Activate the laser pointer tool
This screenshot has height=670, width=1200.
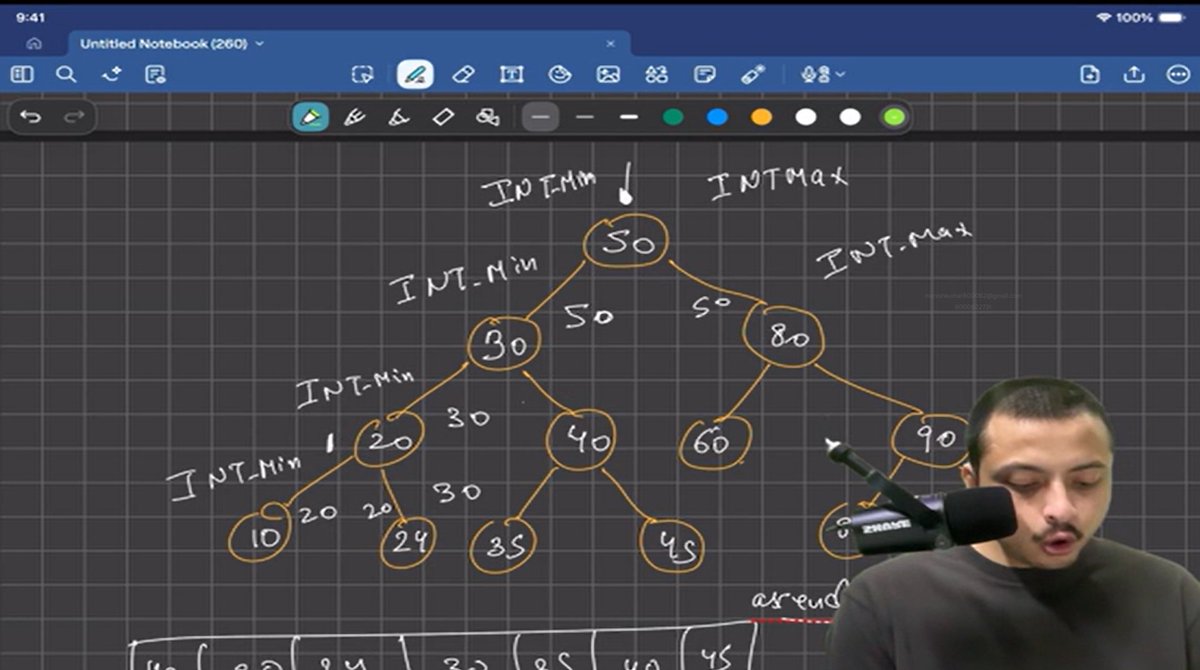point(752,73)
